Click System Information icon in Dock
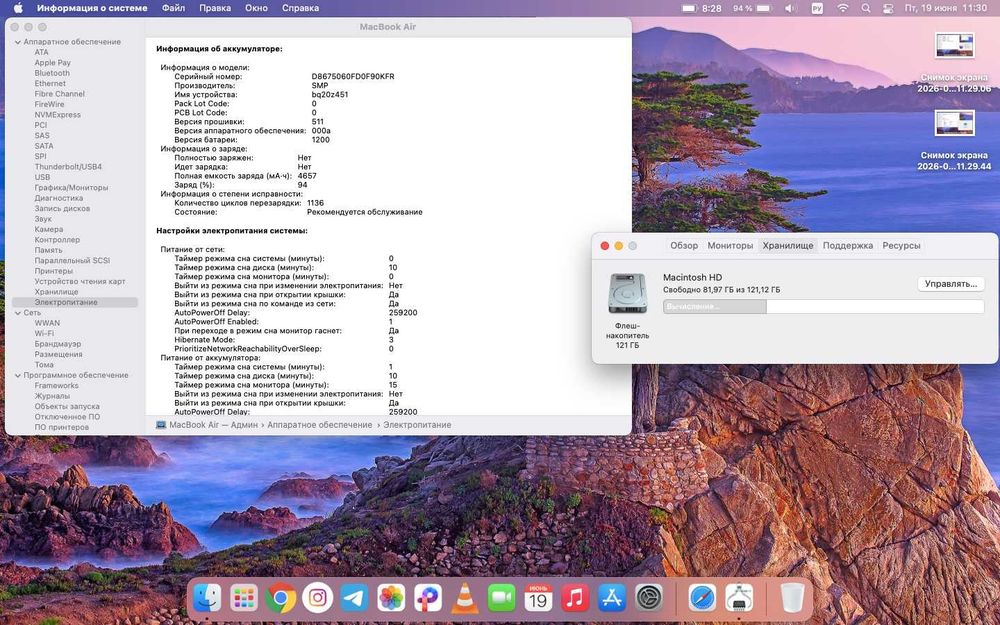The image size is (1000, 625). point(739,598)
